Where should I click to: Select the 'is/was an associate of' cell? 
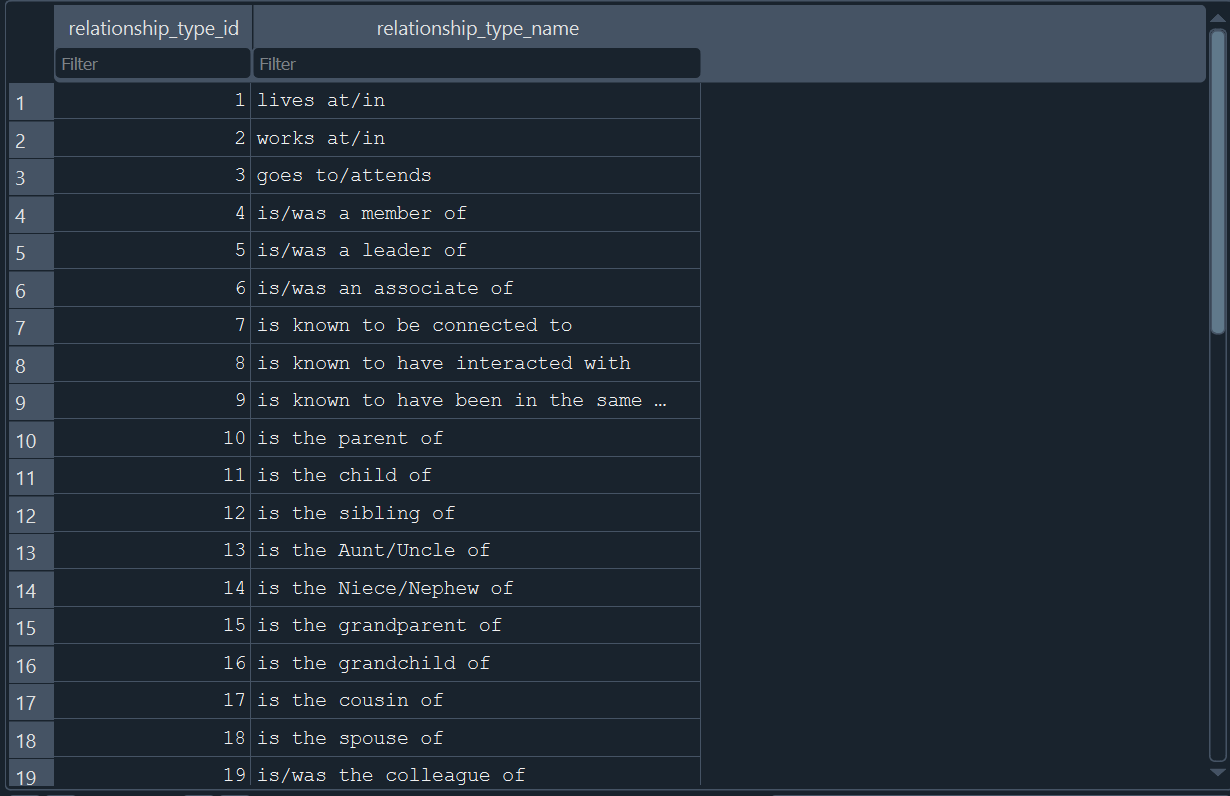click(476, 288)
